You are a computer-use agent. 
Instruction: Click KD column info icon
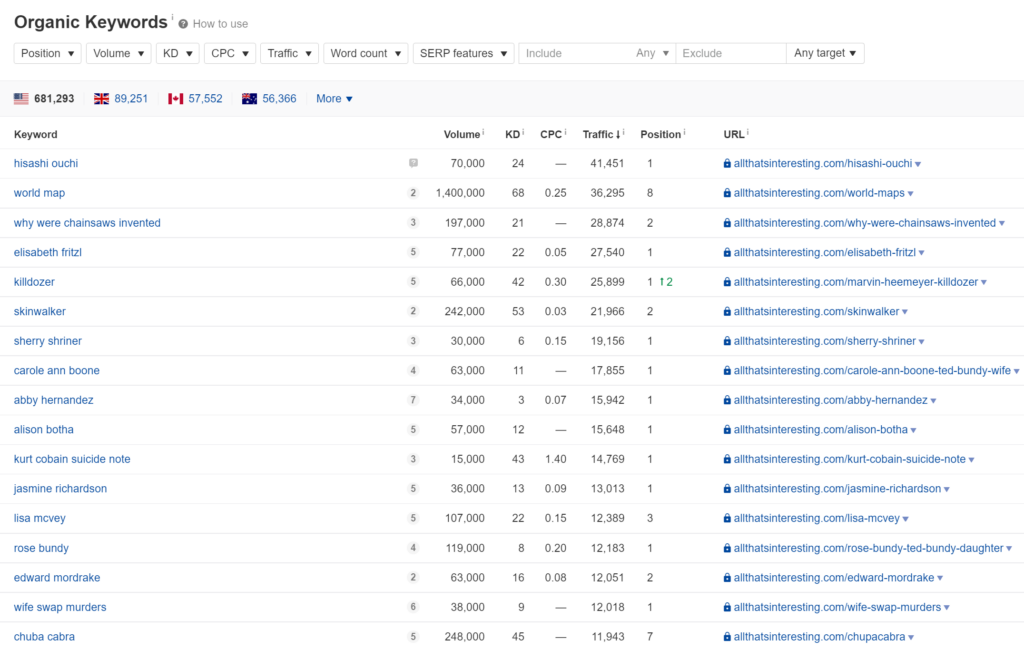click(523, 132)
